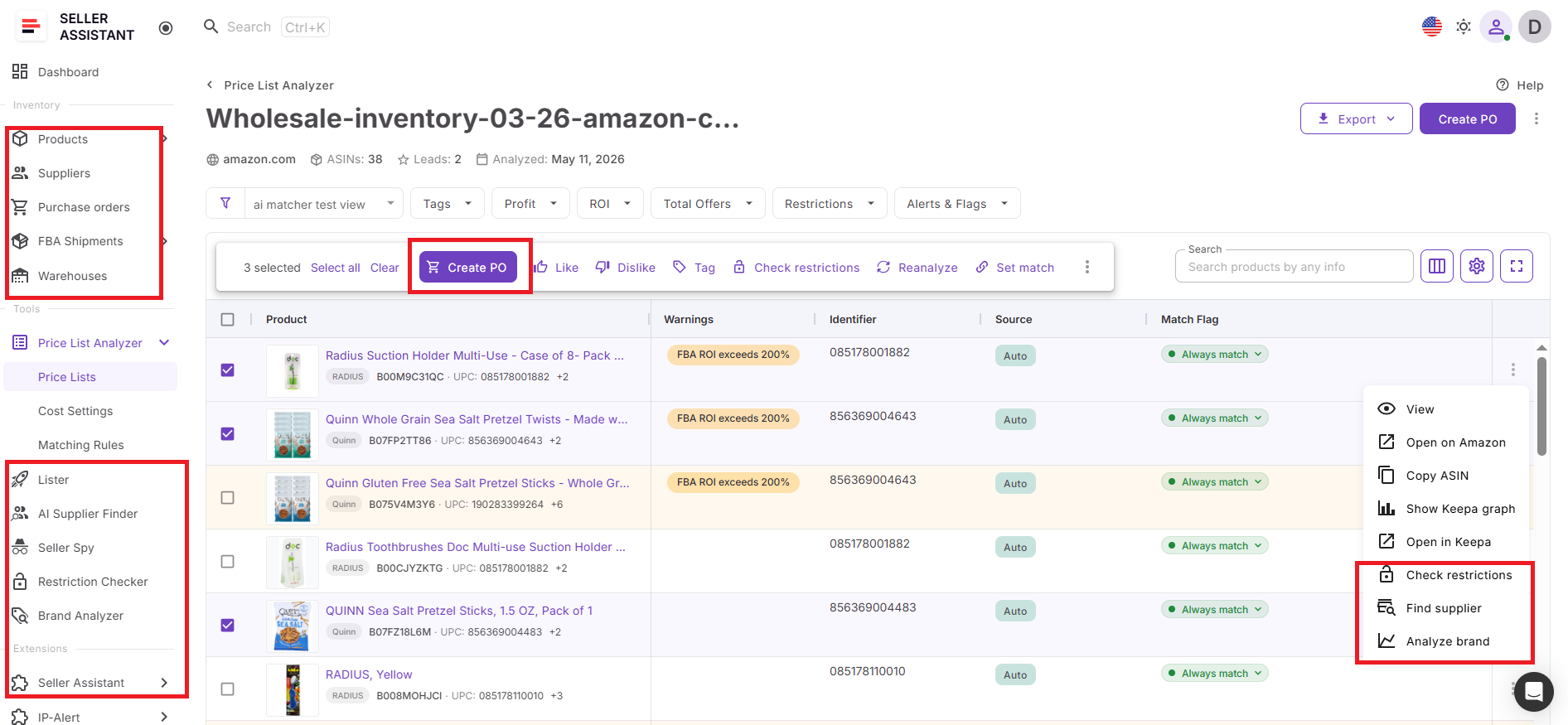The image size is (1568, 725).
Task: Go to Purchase orders cart icon
Action: point(20,207)
